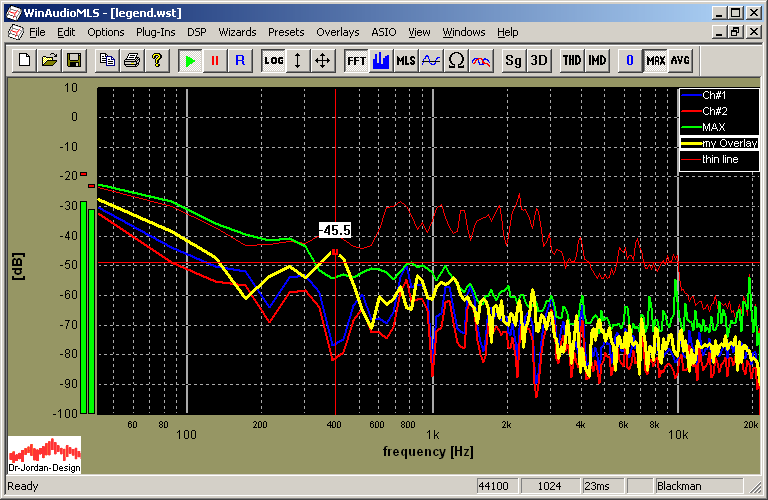Open the Presets menu

point(286,32)
